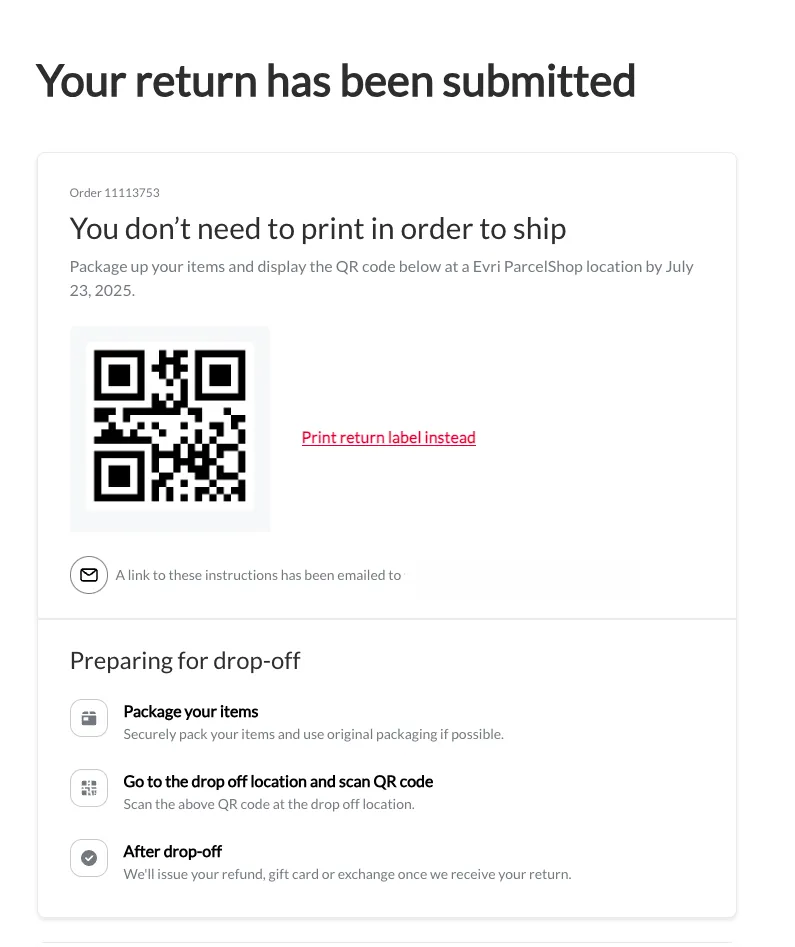Click the Your return has been submitted heading
Image resolution: width=795 pixels, height=947 pixels.
336,80
